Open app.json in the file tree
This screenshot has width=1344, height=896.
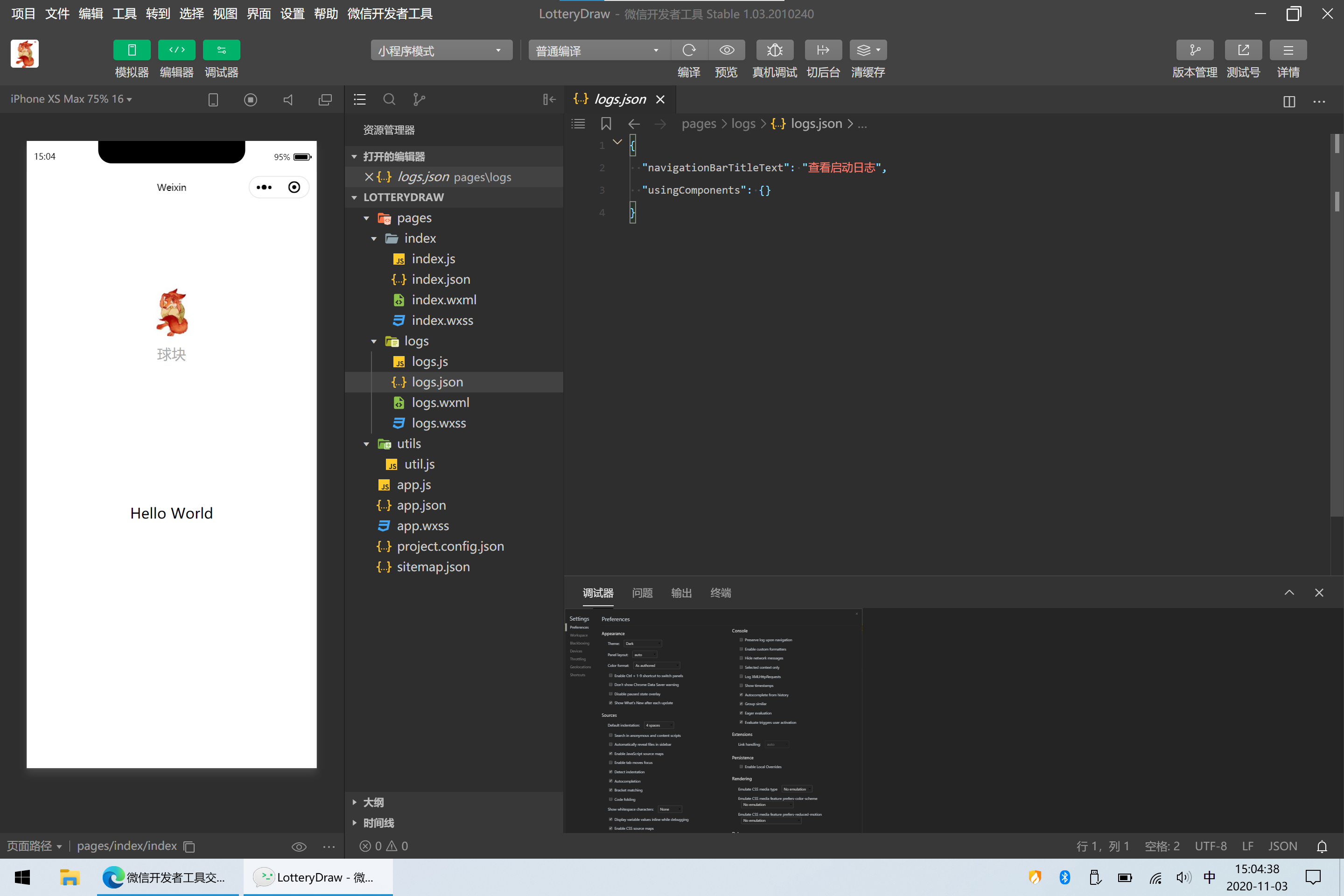coord(421,505)
